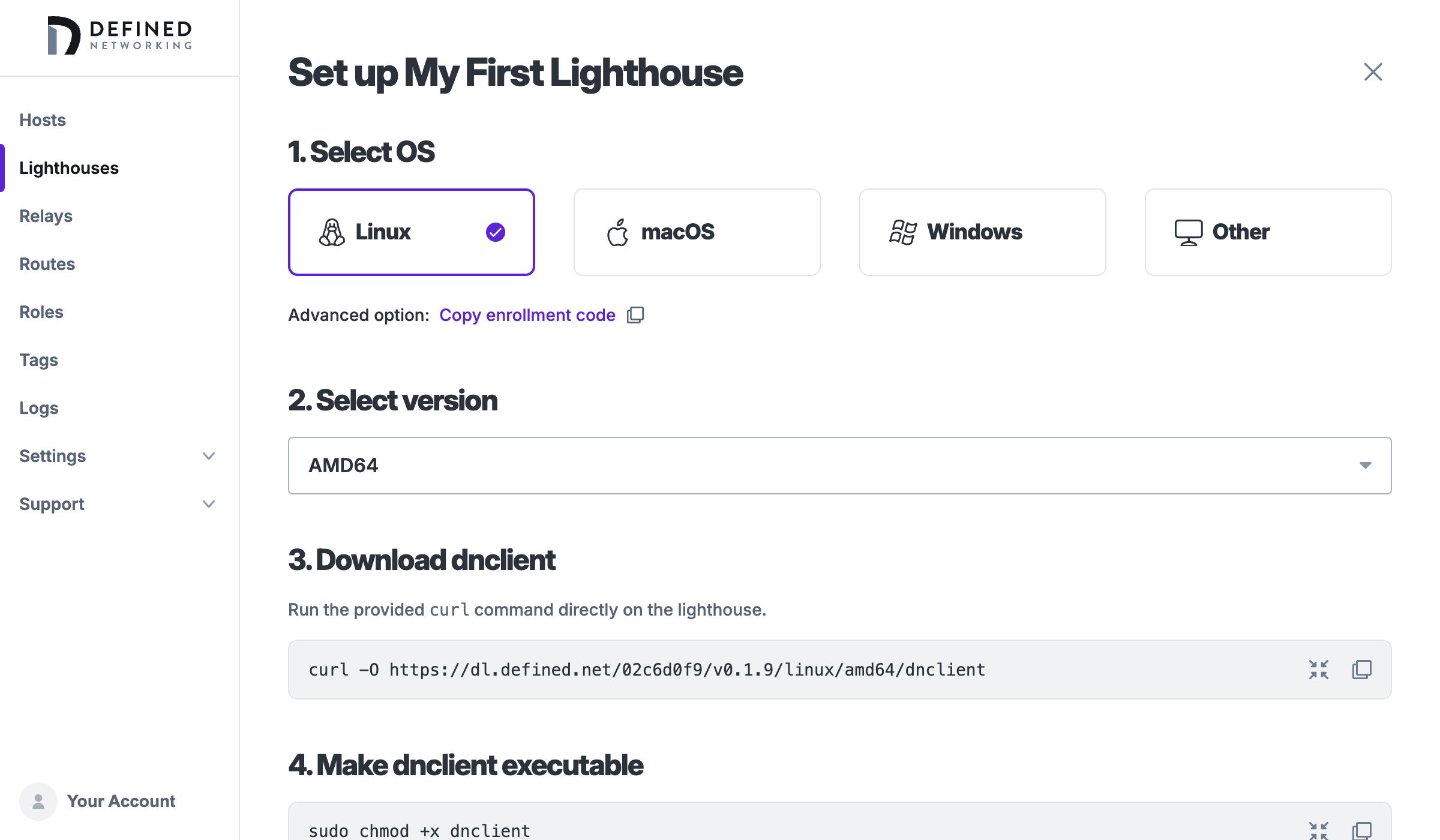This screenshot has height=840, width=1440.
Task: Navigate to the Lighthouses menu item
Action: point(68,168)
